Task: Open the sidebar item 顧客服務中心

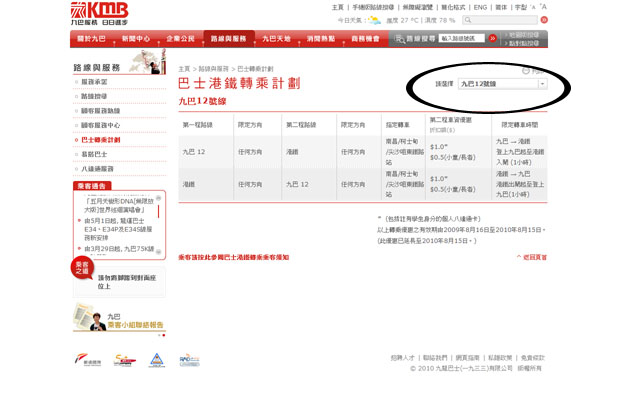Action: 101,125
